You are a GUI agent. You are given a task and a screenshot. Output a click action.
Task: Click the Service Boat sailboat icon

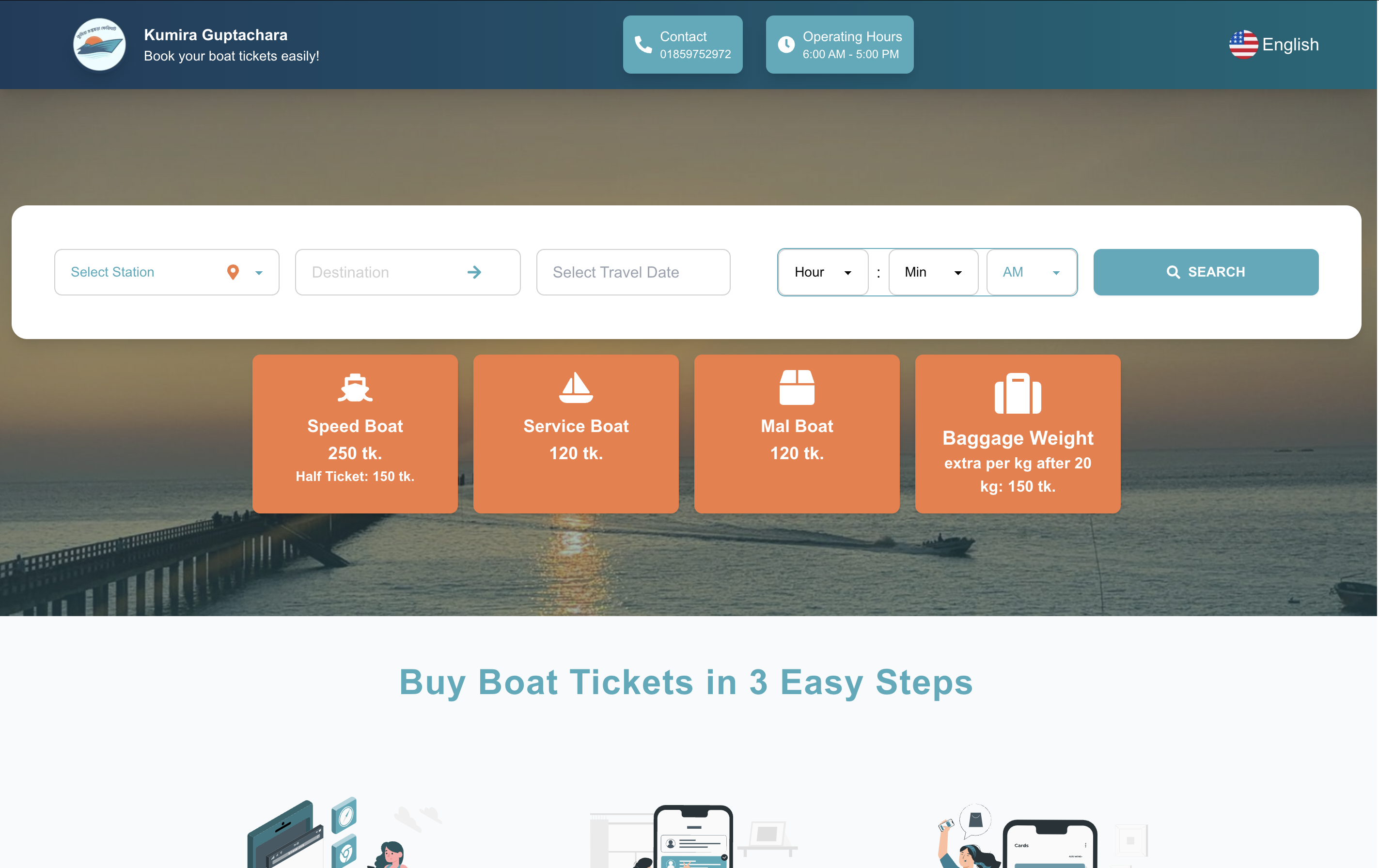click(x=576, y=387)
